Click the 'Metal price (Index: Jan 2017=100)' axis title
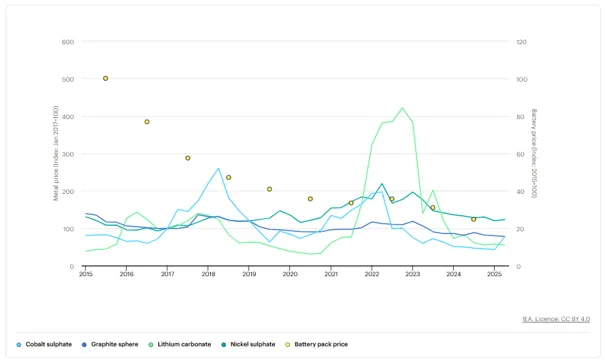The width and height of the screenshot is (605, 364). [x=56, y=153]
